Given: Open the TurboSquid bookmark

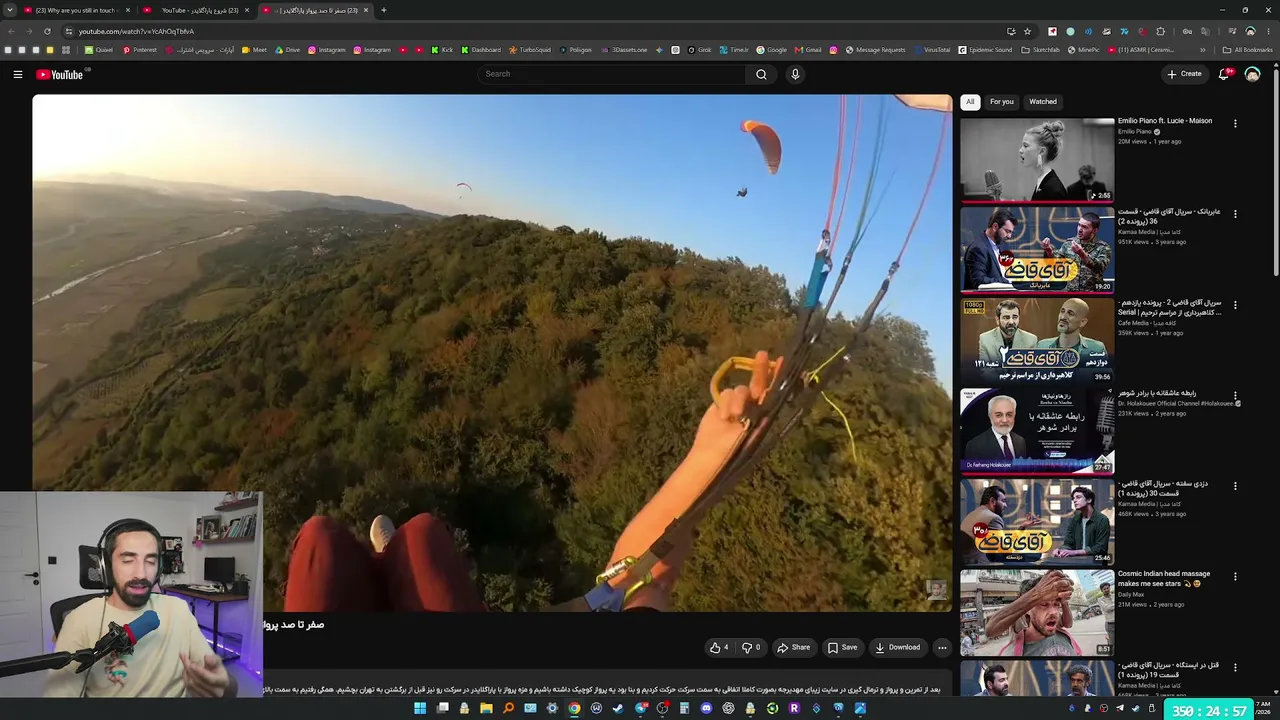Looking at the screenshot, I should pos(530,50).
